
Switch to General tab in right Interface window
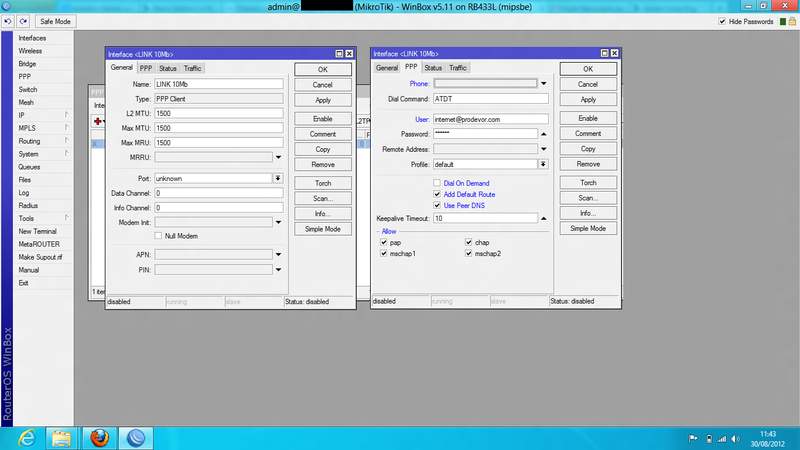[387, 68]
